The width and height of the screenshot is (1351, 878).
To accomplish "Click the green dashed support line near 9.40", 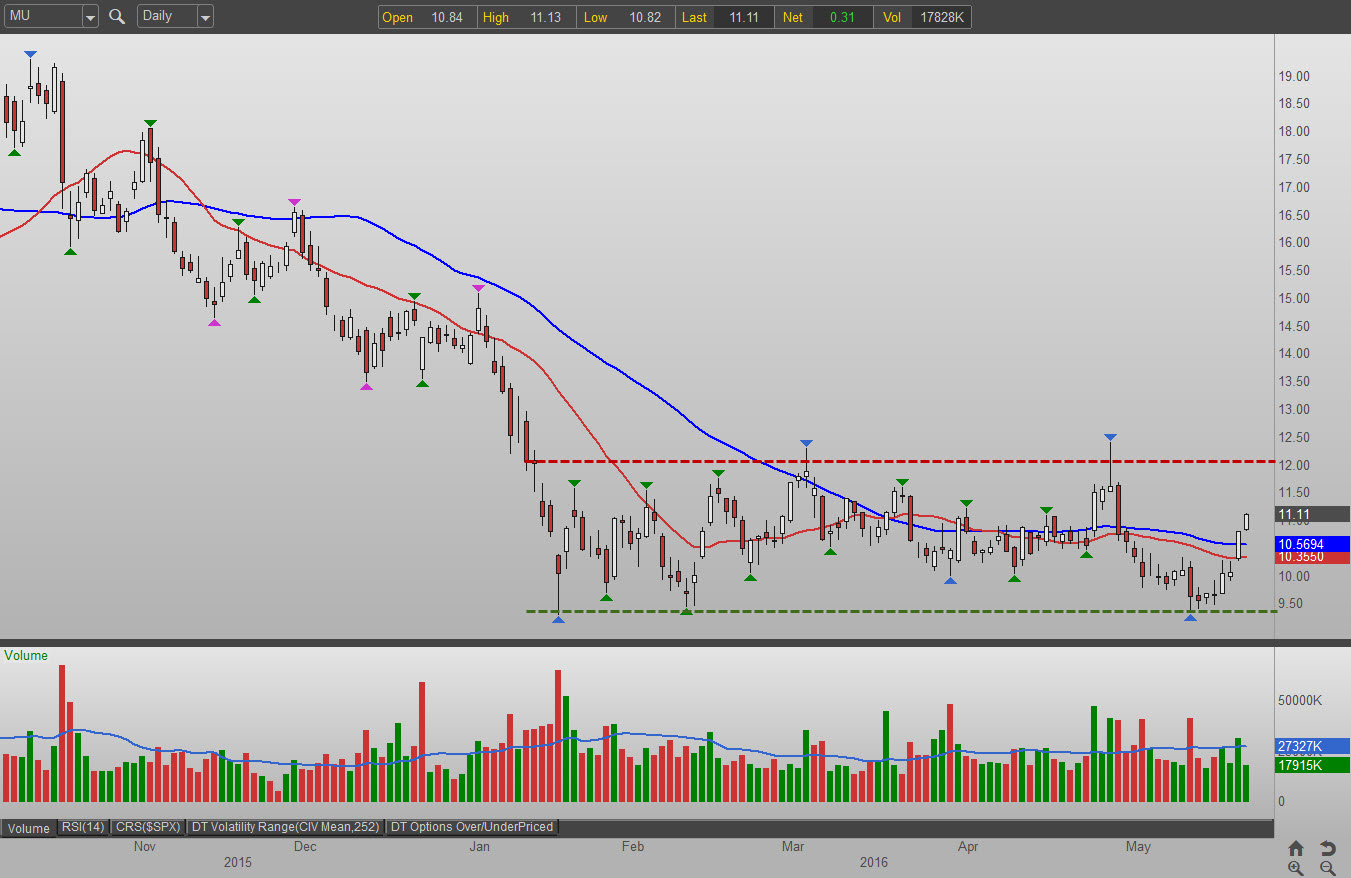I will click(x=900, y=611).
